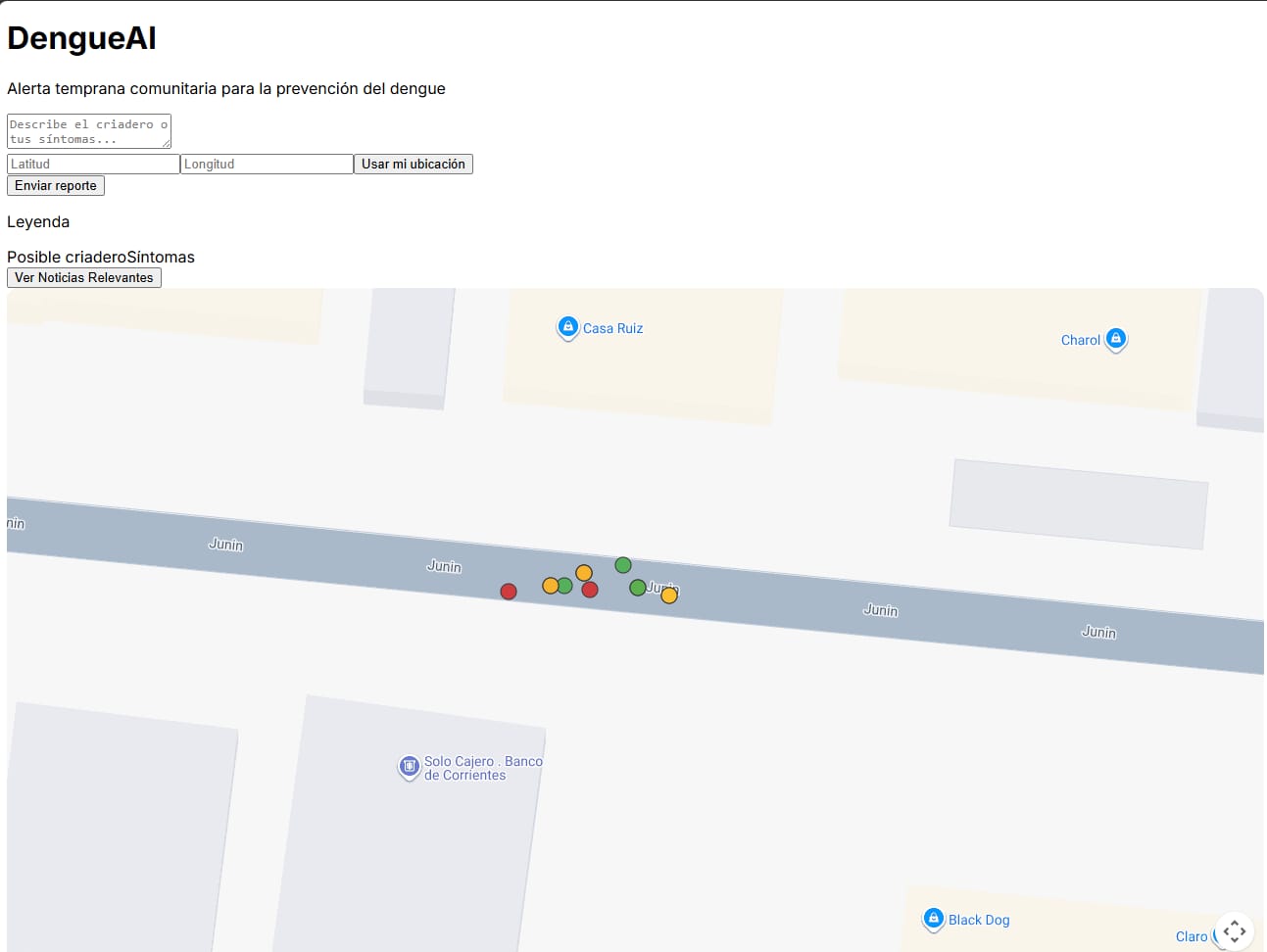Click the Casa Ruiz shopping pin icon

coord(567,327)
